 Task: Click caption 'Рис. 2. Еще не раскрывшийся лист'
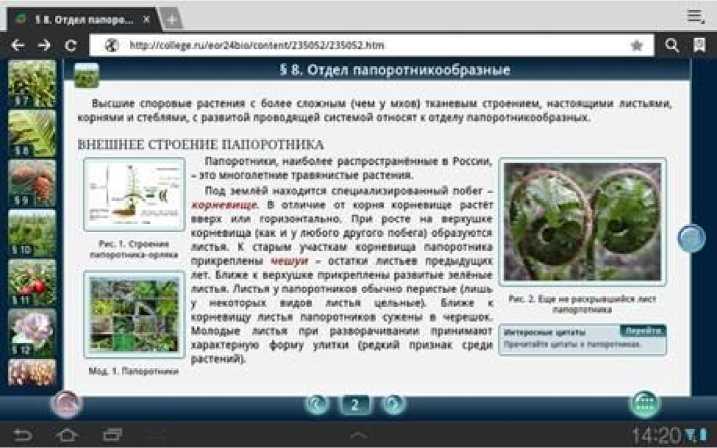point(582,299)
